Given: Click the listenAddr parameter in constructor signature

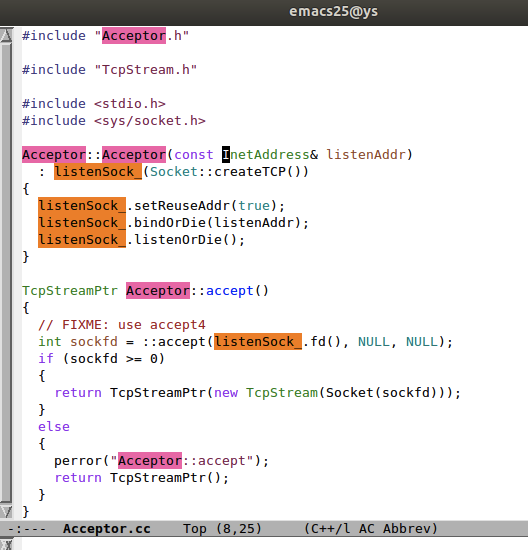Looking at the screenshot, I should tap(366, 154).
